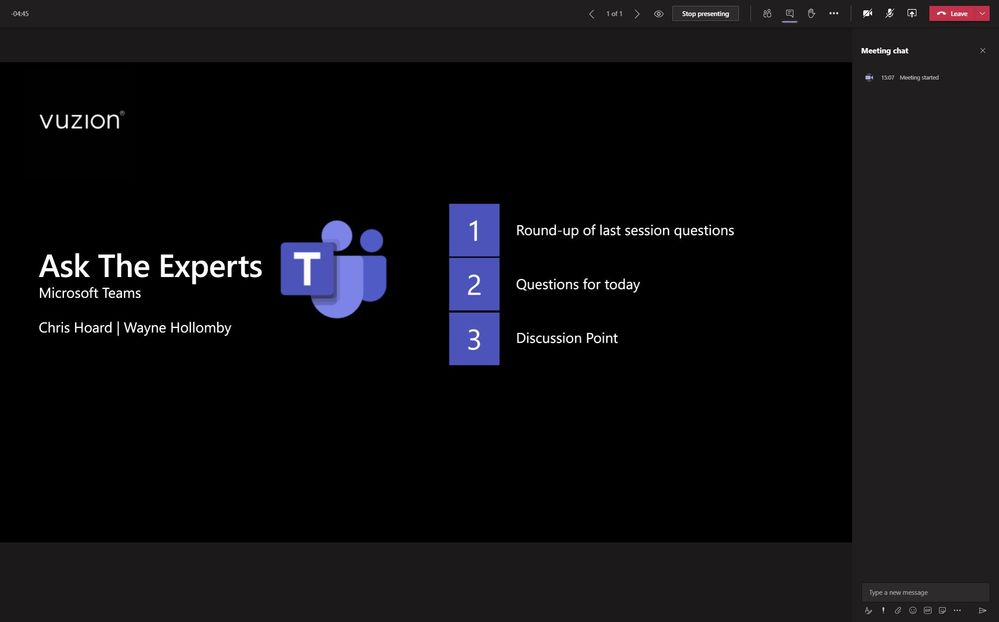Click the Teams logo on the slide
The height and width of the screenshot is (622, 999).
(333, 269)
